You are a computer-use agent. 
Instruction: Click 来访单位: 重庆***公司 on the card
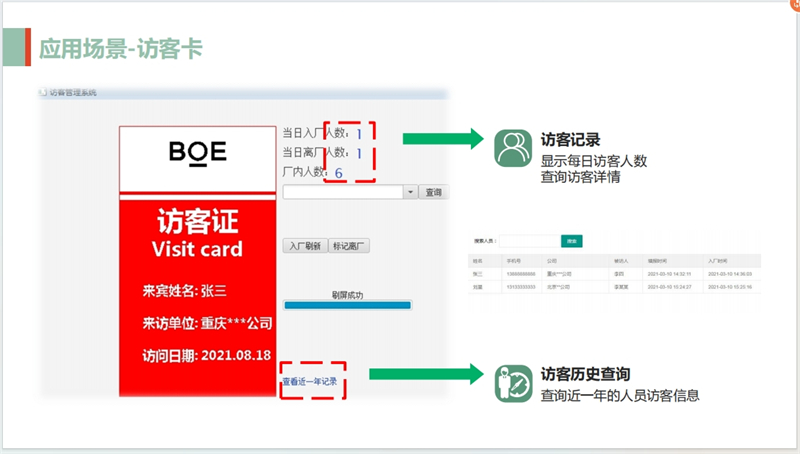(207, 323)
